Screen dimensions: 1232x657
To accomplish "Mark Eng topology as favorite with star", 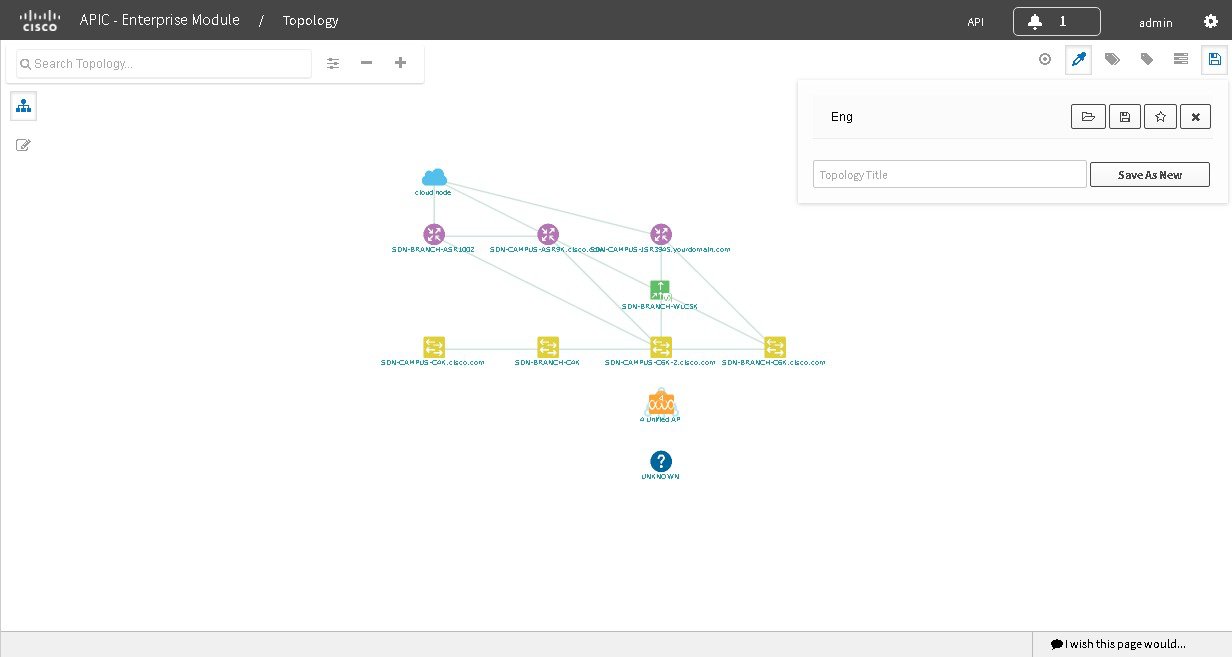I will (x=1160, y=117).
